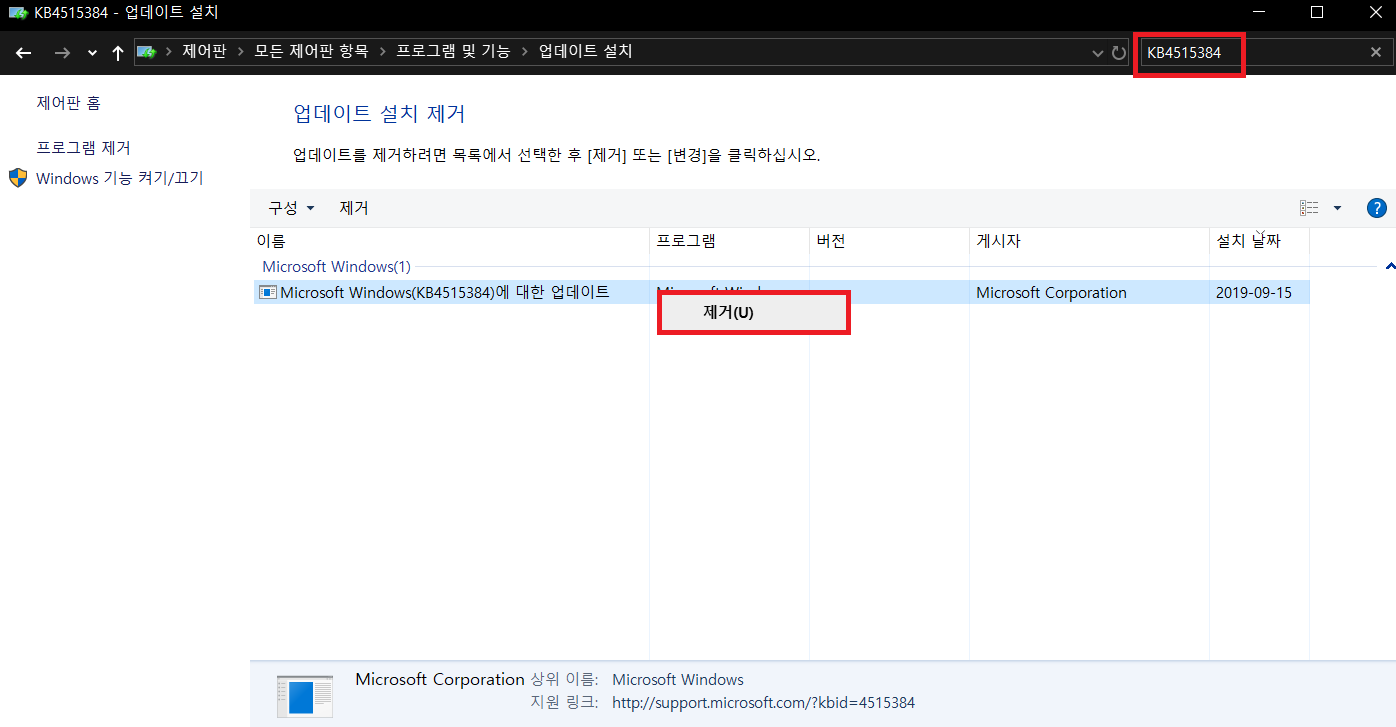Click the 2019-09-15 install date cell
The image size is (1396, 727).
coord(1254,293)
